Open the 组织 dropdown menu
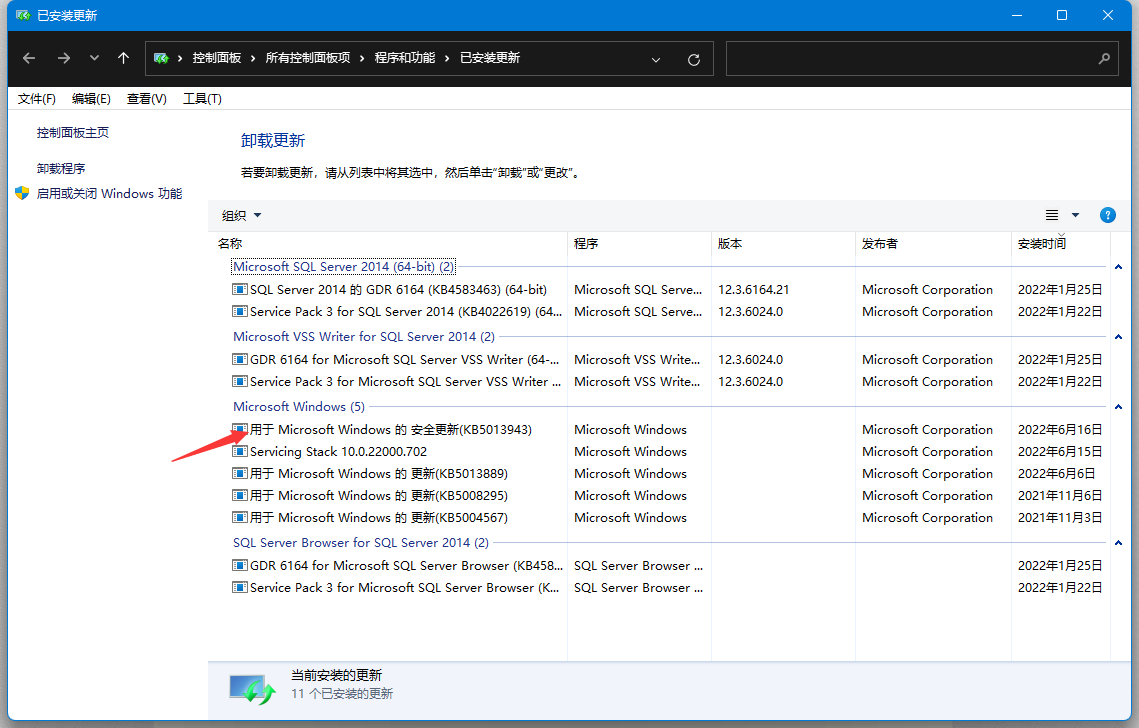1139x728 pixels. 241,216
